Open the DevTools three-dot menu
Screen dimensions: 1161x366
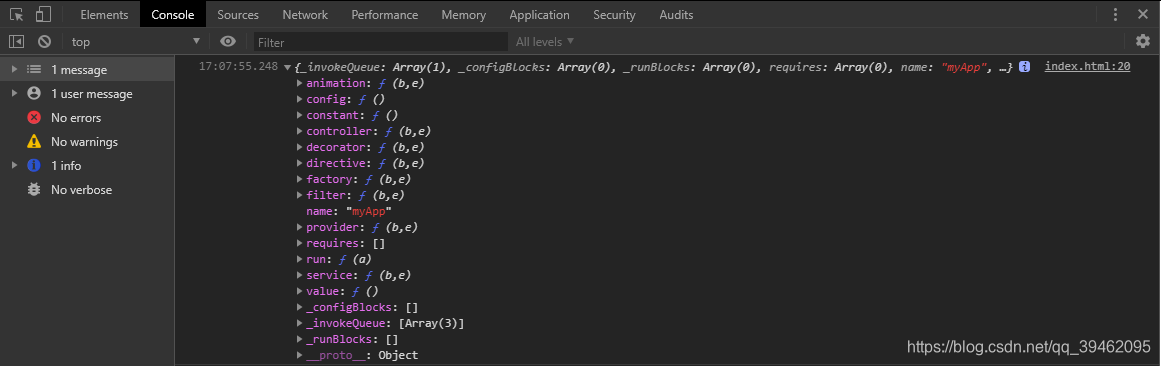(1115, 14)
